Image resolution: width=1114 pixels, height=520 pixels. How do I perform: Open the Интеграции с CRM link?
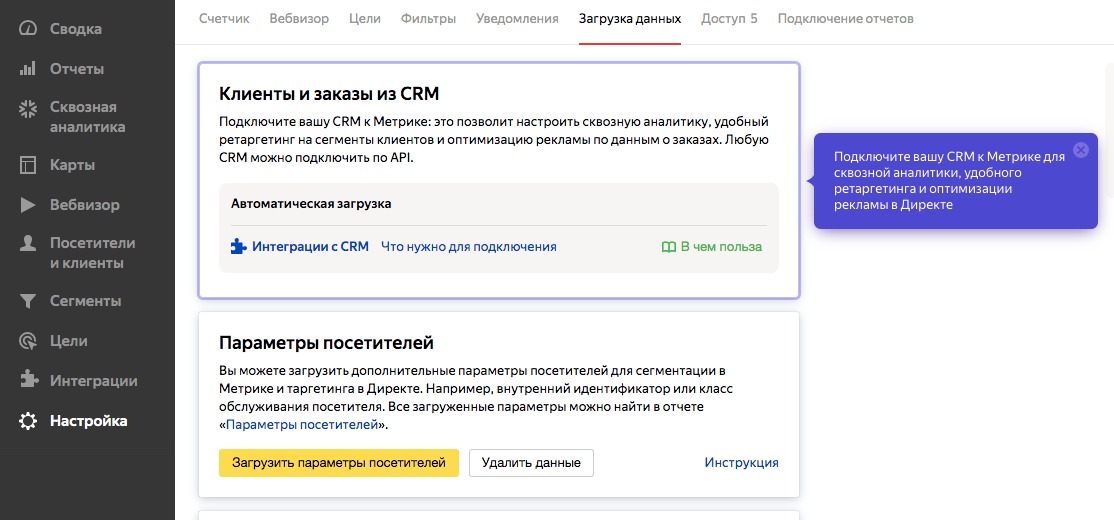click(300, 247)
